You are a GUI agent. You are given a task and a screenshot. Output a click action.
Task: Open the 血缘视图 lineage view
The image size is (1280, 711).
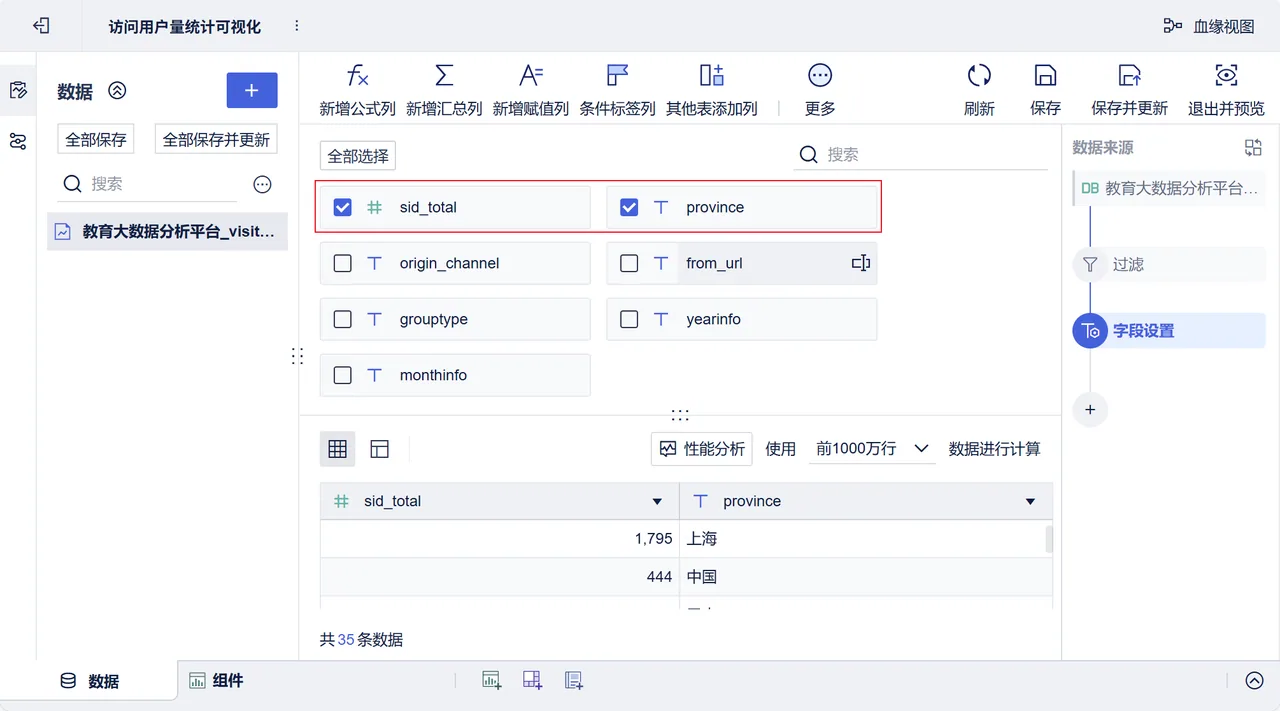pos(1208,26)
